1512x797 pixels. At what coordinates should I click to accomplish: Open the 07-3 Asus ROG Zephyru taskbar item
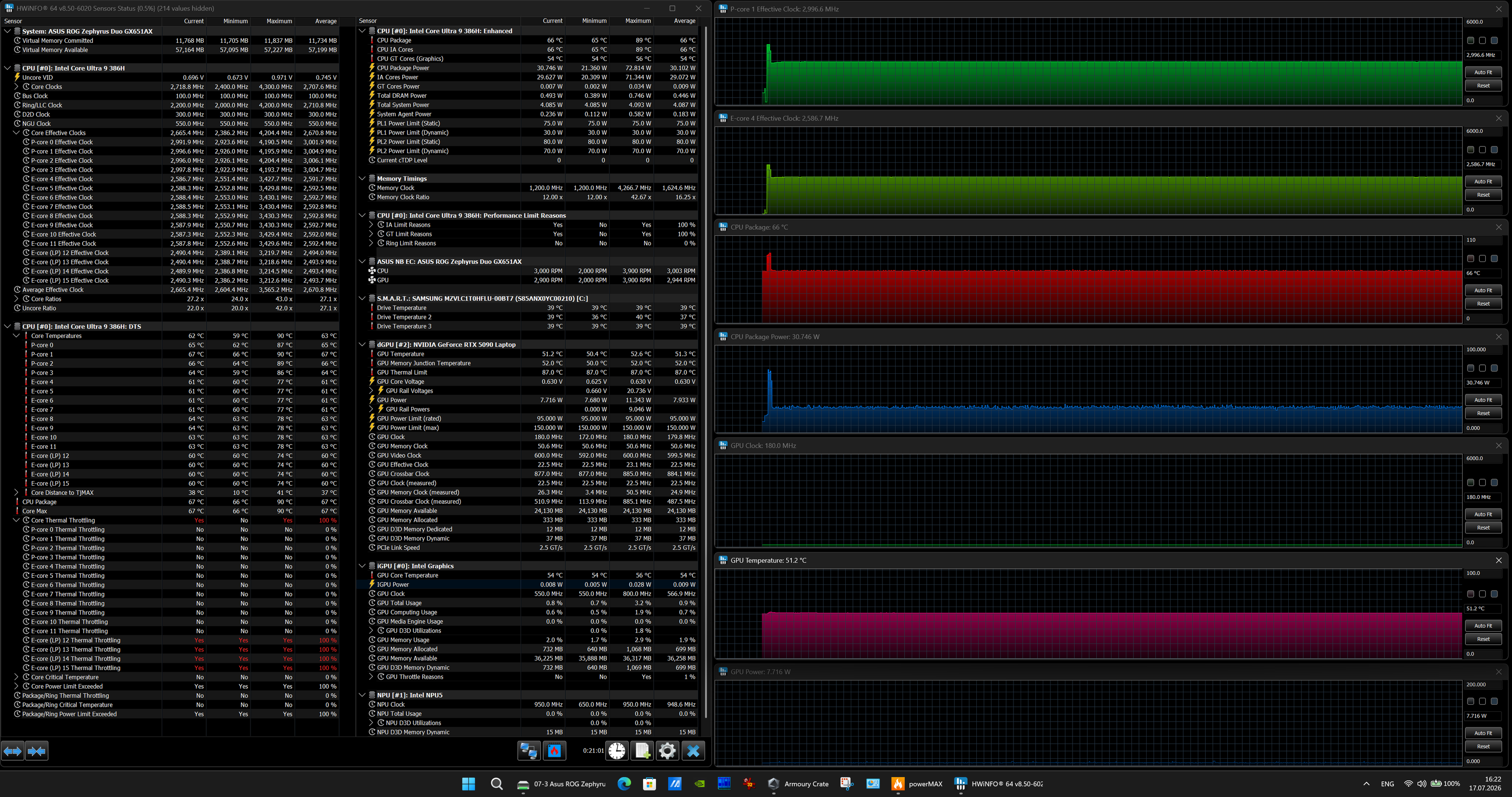[x=561, y=784]
